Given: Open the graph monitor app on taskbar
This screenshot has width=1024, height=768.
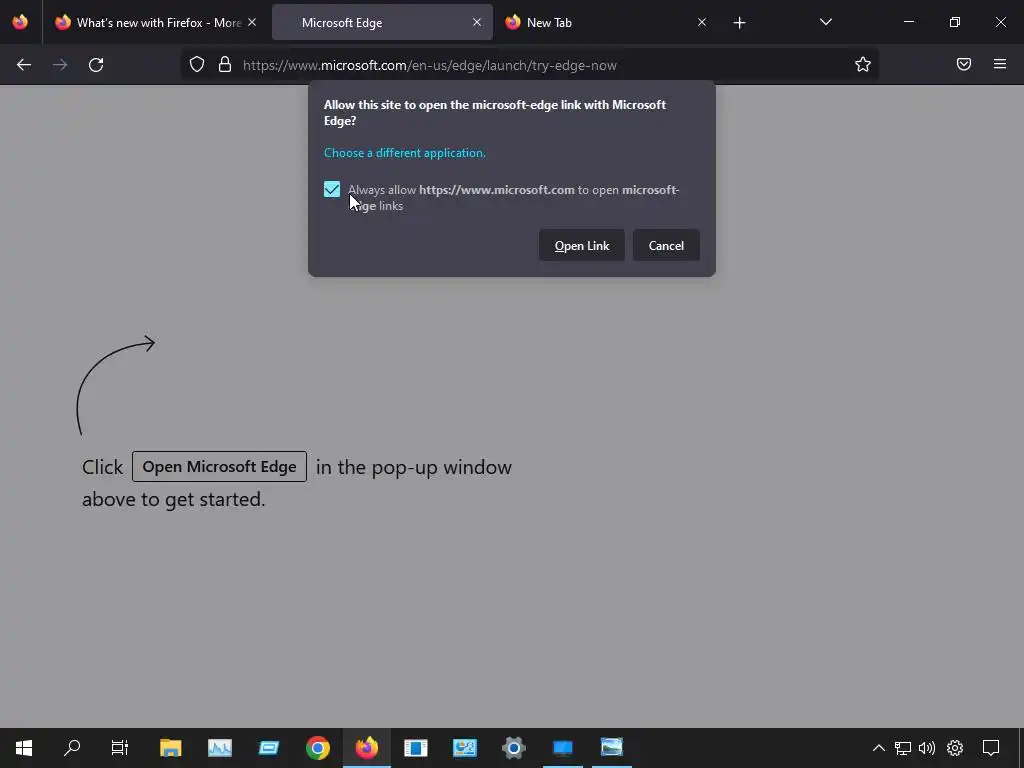Looking at the screenshot, I should (x=219, y=748).
